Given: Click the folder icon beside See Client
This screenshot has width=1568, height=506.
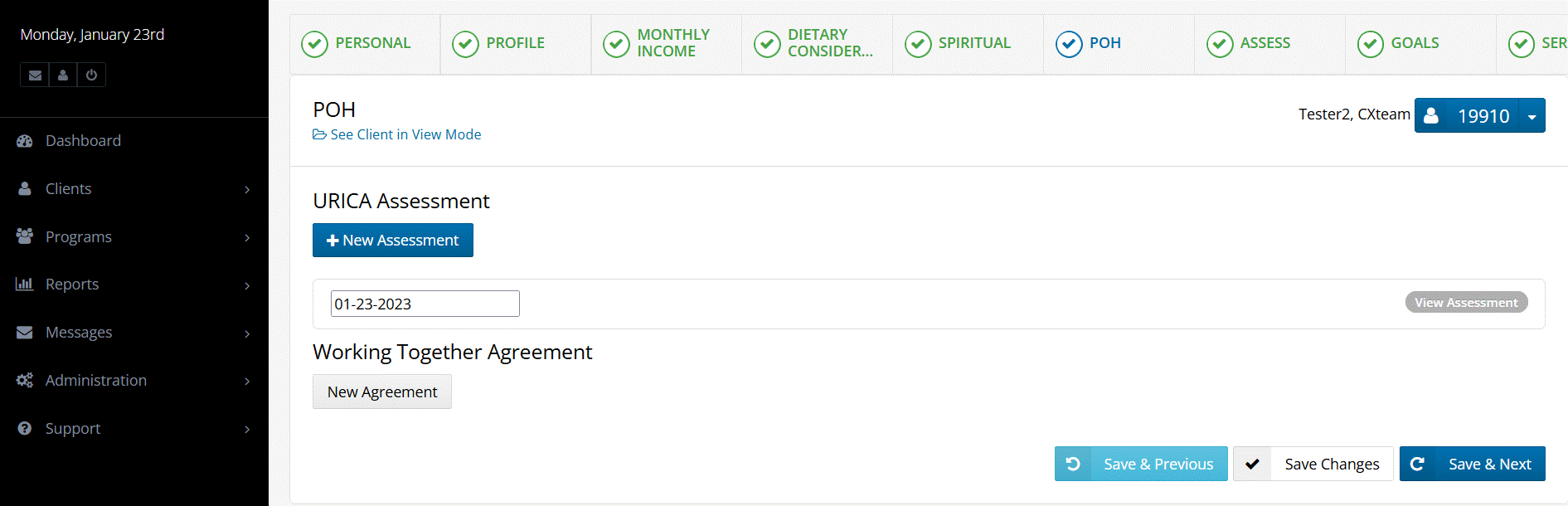Looking at the screenshot, I should point(319,134).
